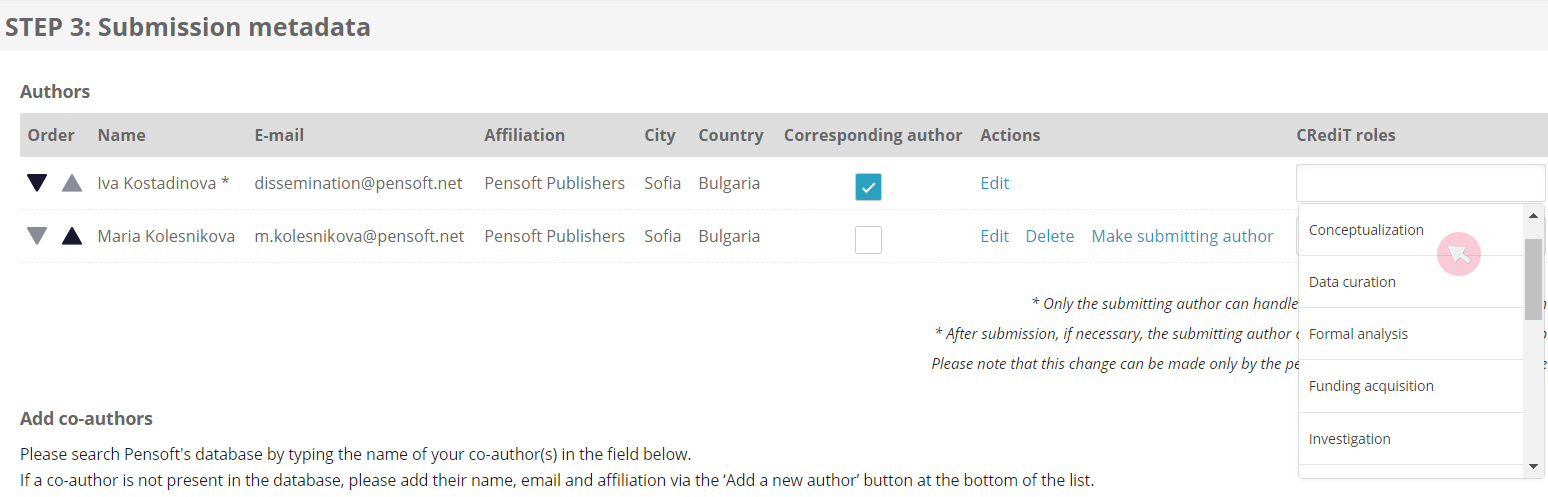
Task: Move Maria Kolesnikova up in author order
Action: tap(72, 236)
